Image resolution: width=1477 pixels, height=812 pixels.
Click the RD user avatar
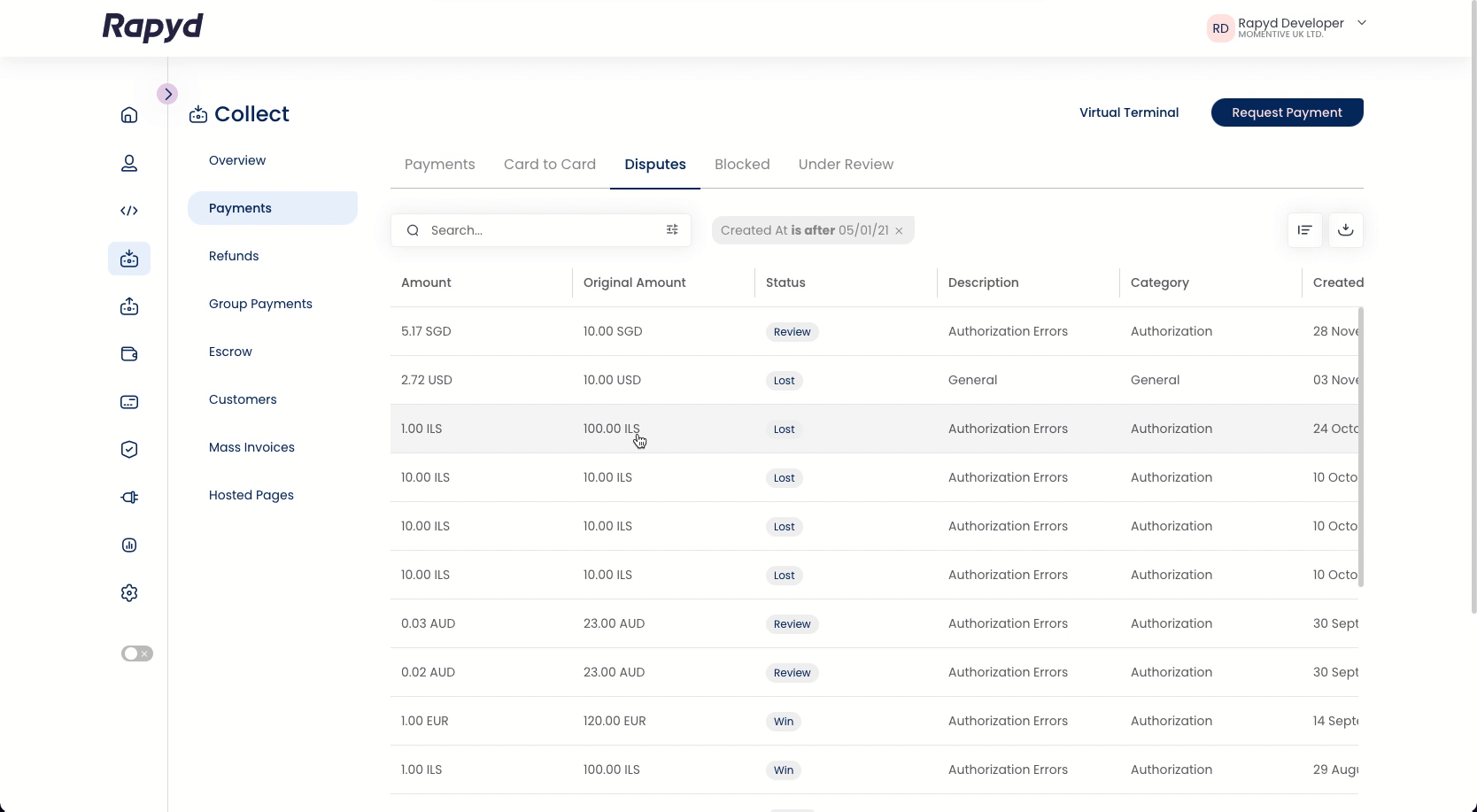(1220, 28)
